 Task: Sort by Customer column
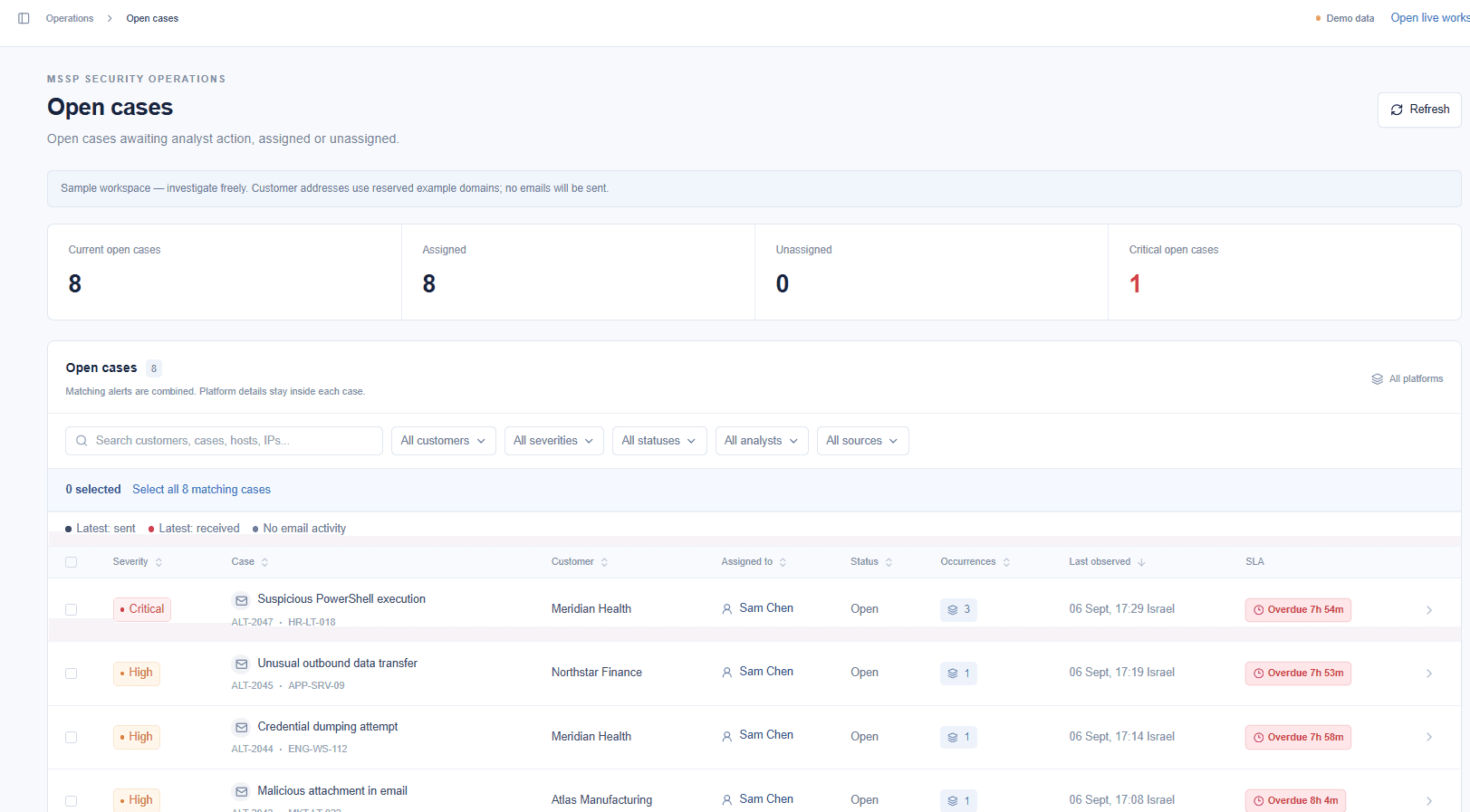coord(580,562)
